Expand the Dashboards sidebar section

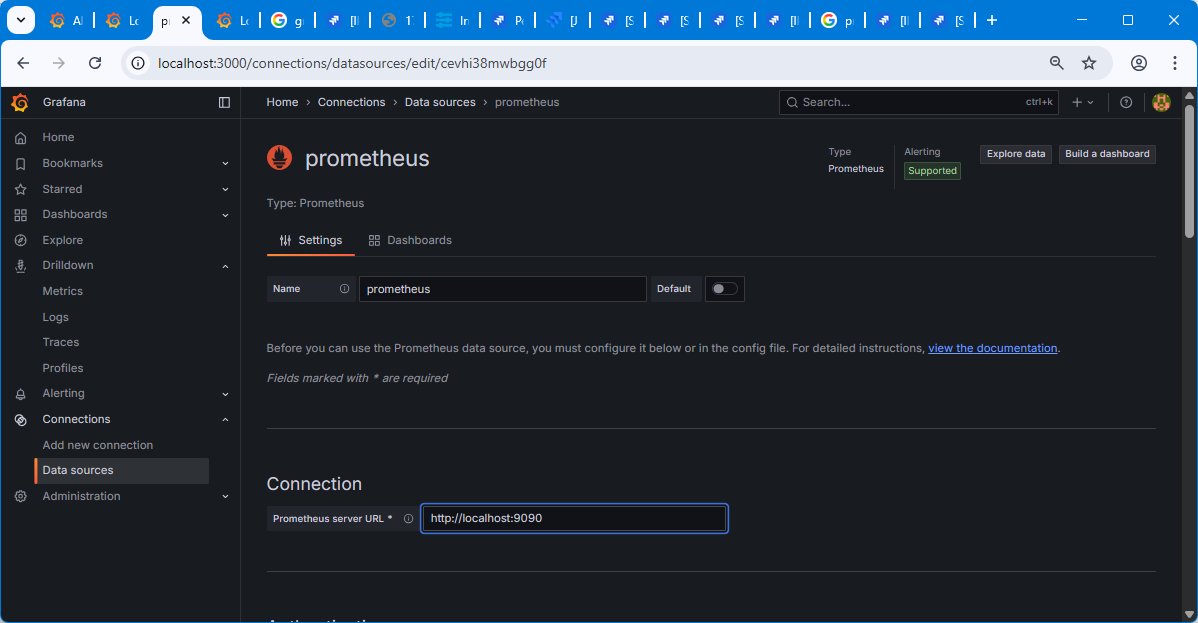(x=225, y=215)
